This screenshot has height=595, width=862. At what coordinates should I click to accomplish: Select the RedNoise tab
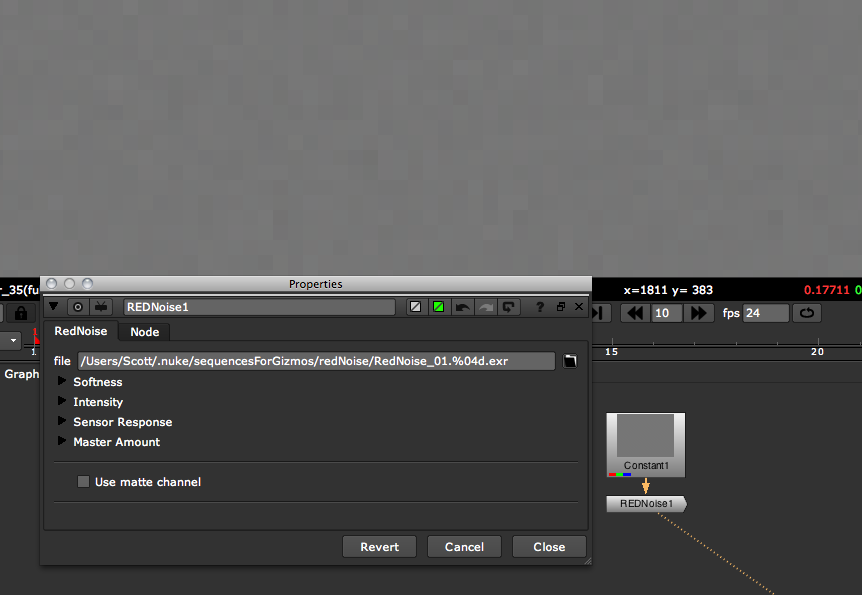80,331
